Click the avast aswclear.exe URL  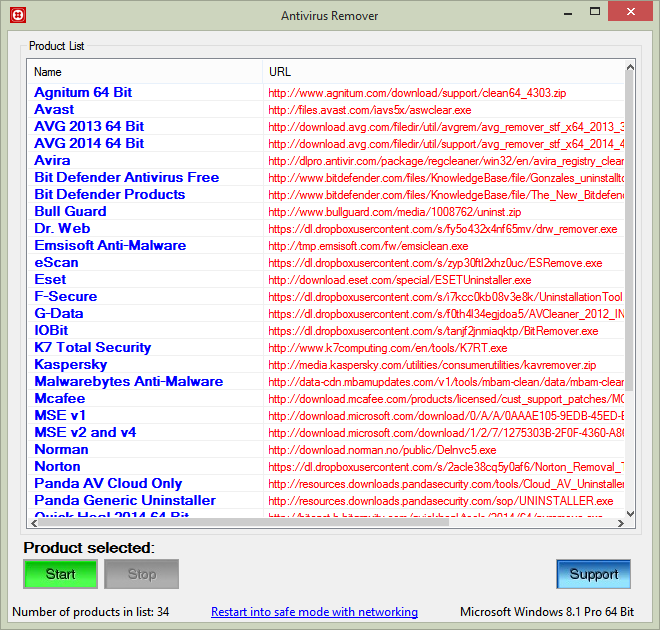370,110
